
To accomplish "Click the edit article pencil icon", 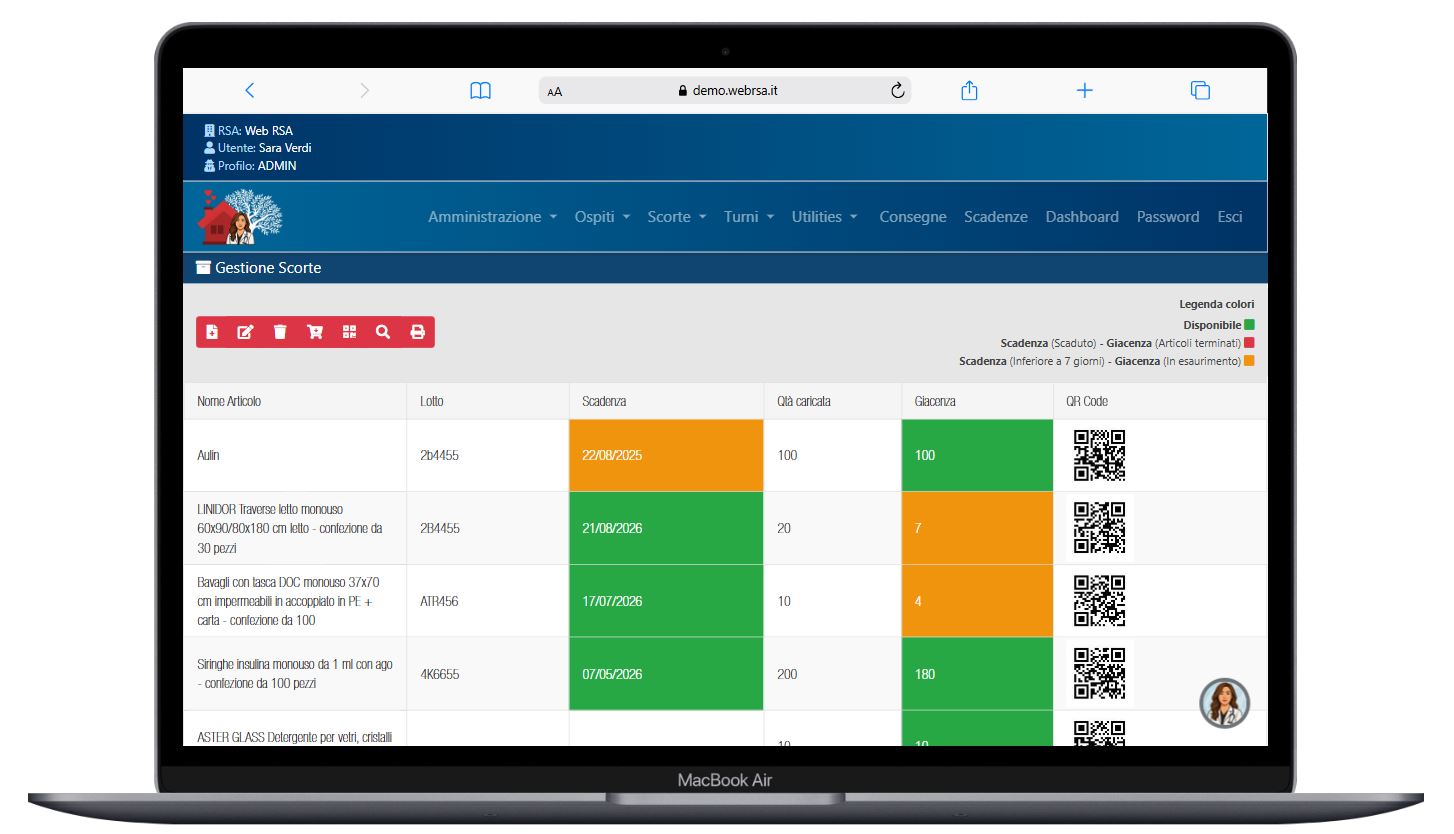I will 245,333.
